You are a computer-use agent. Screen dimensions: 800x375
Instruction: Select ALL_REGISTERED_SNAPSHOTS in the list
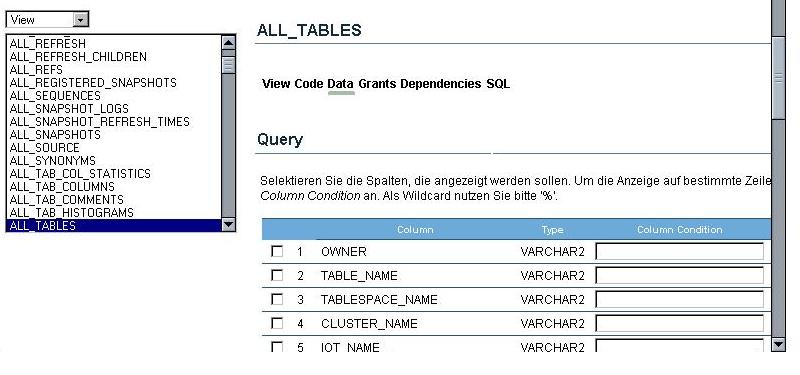(x=93, y=83)
